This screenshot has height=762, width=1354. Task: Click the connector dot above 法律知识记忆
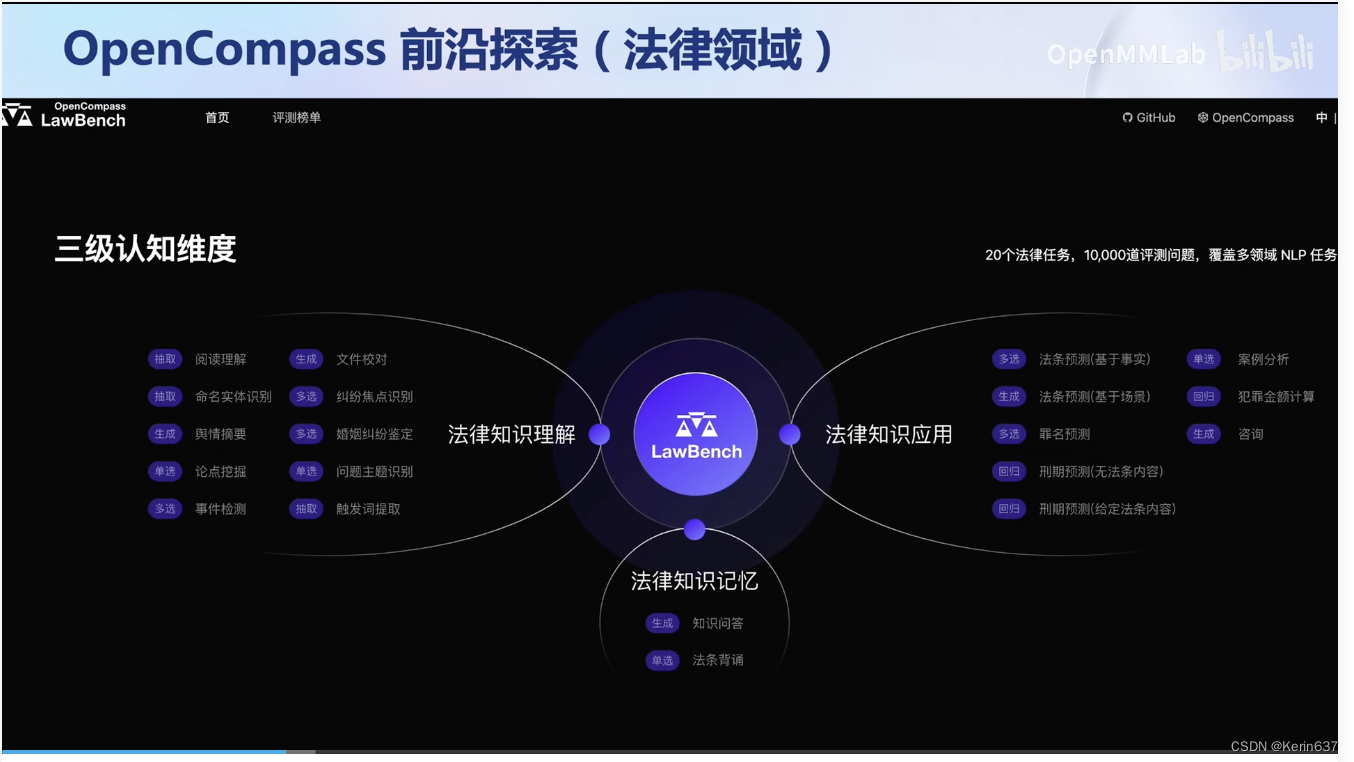[x=695, y=529]
